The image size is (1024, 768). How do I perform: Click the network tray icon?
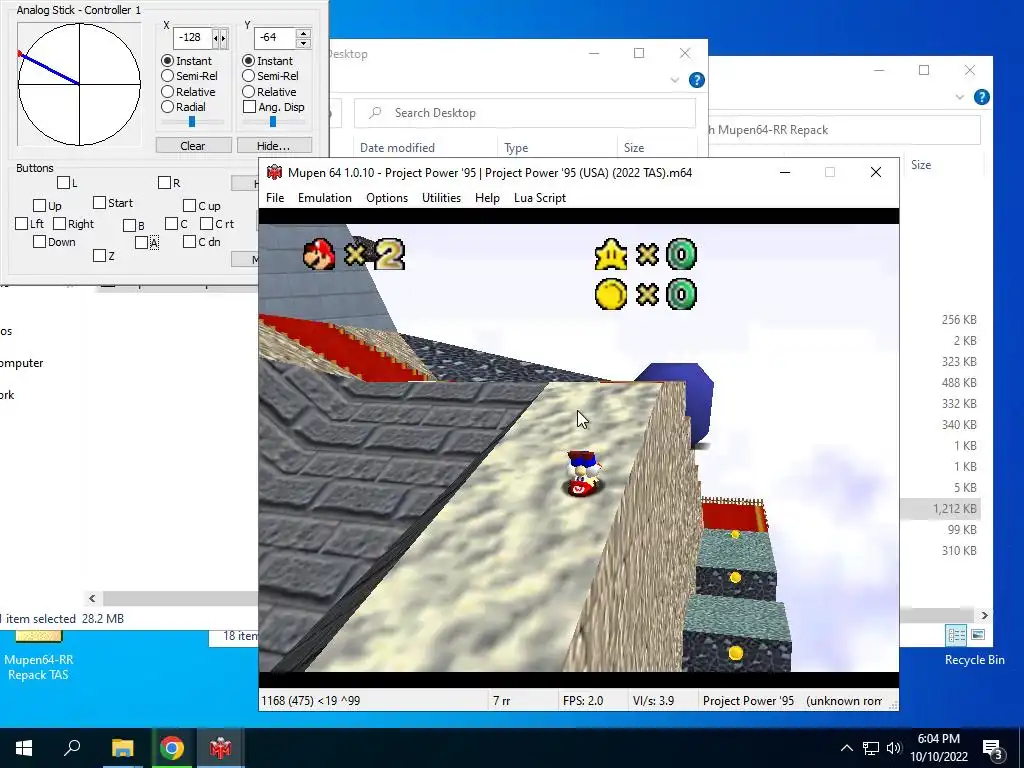point(871,748)
